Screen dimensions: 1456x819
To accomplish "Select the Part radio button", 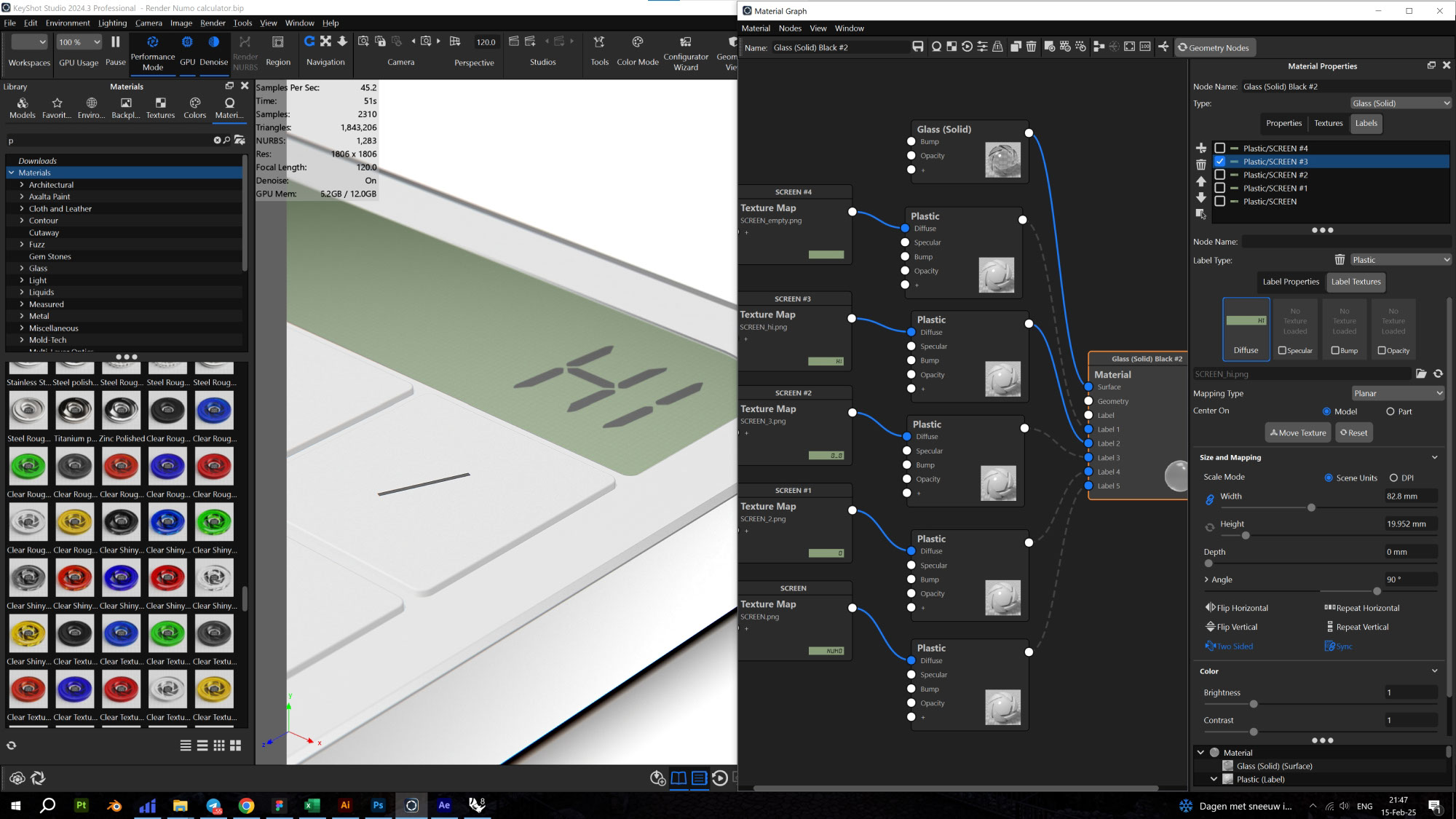I will [1390, 411].
